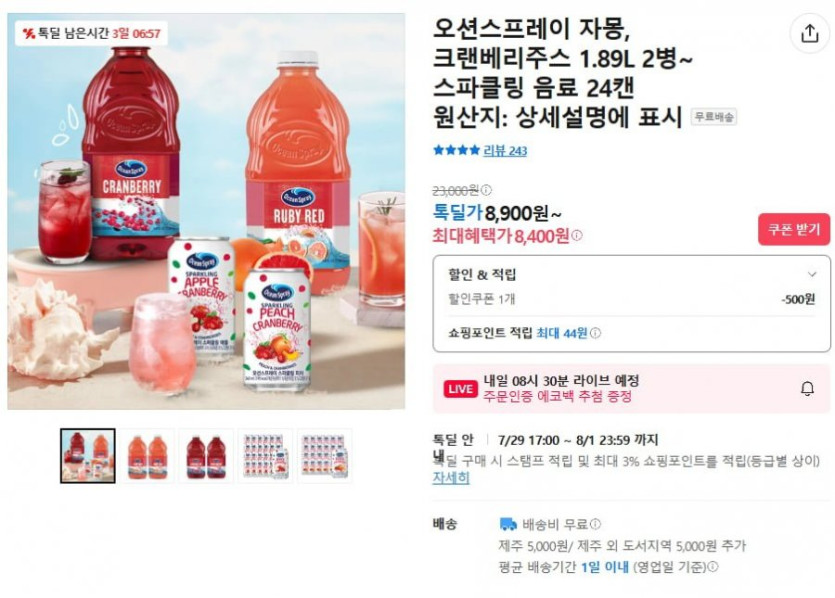Expand the 할인 & 적립 chevron
The image size is (835, 598).
(812, 274)
